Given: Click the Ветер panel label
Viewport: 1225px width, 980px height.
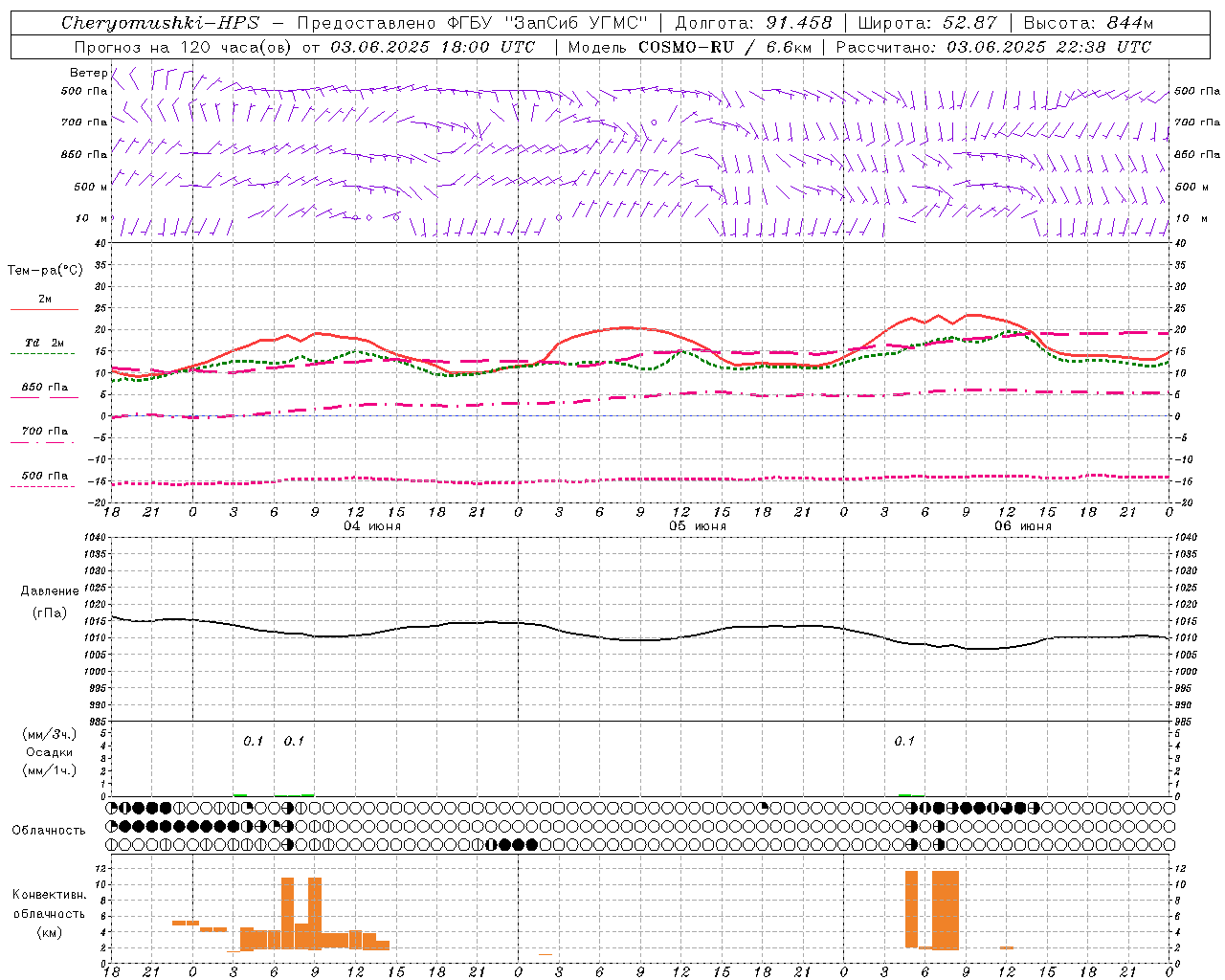Looking at the screenshot, I should pyautogui.click(x=88, y=73).
